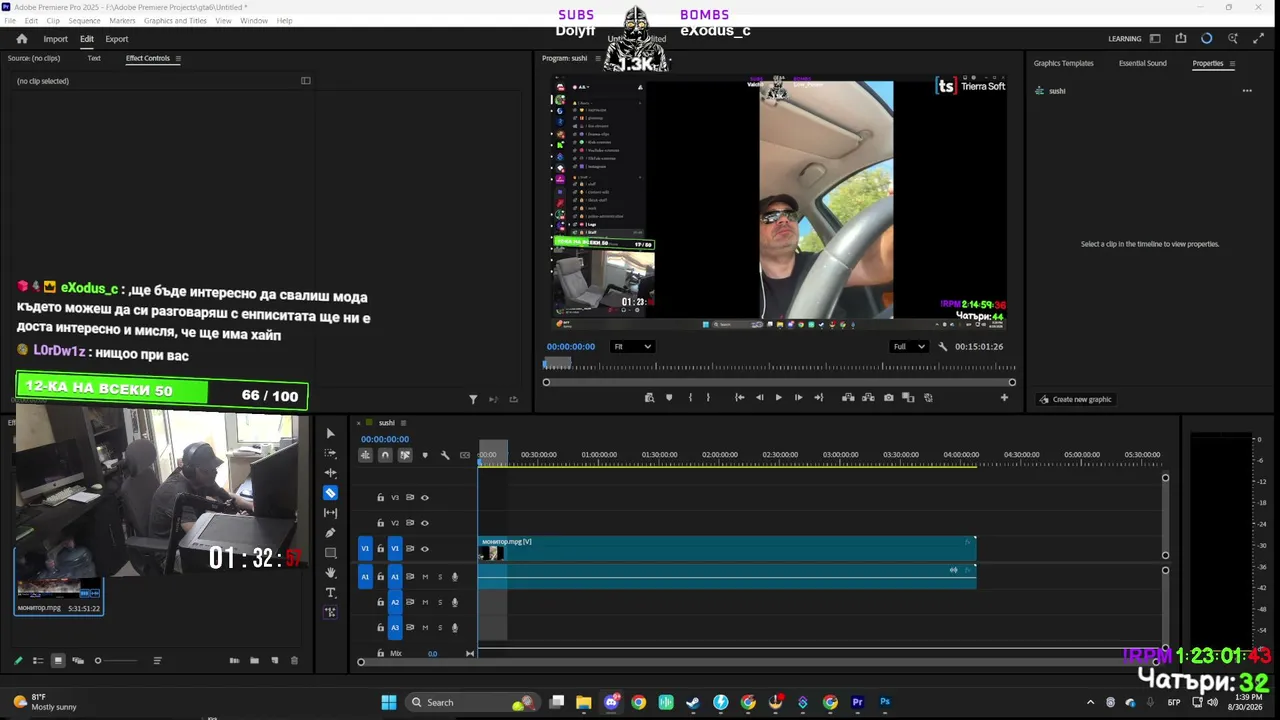This screenshot has width=1280, height=720.
Task: Click the New Bin folder icon
Action: (x=254, y=661)
